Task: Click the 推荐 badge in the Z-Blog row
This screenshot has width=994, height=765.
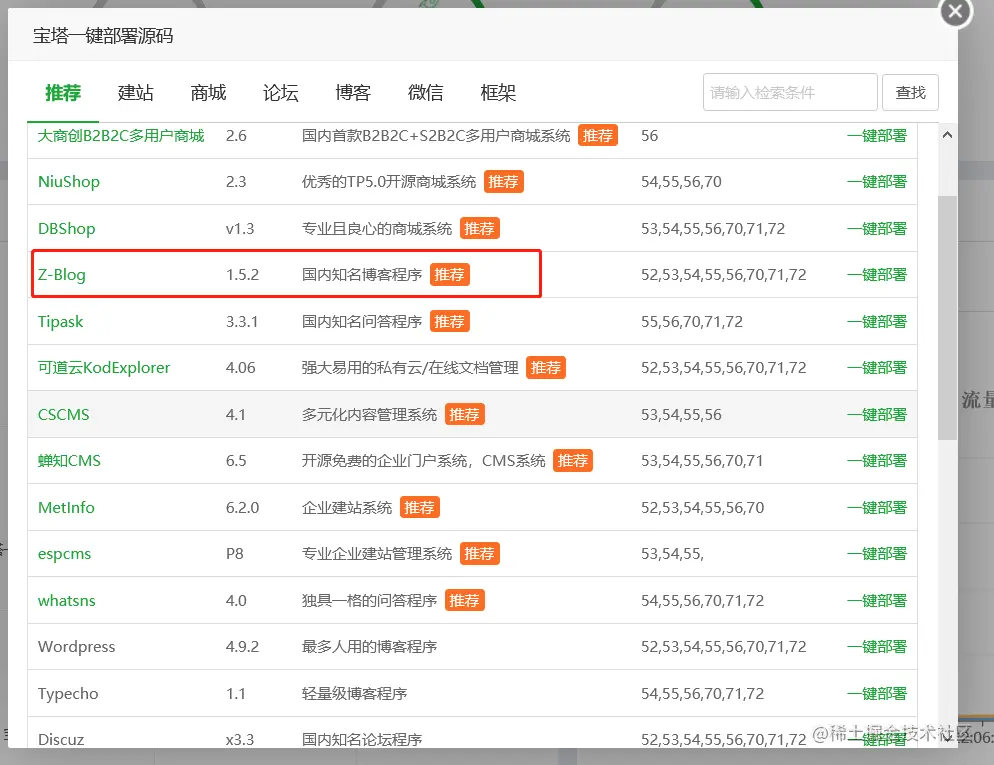Action: tap(449, 274)
